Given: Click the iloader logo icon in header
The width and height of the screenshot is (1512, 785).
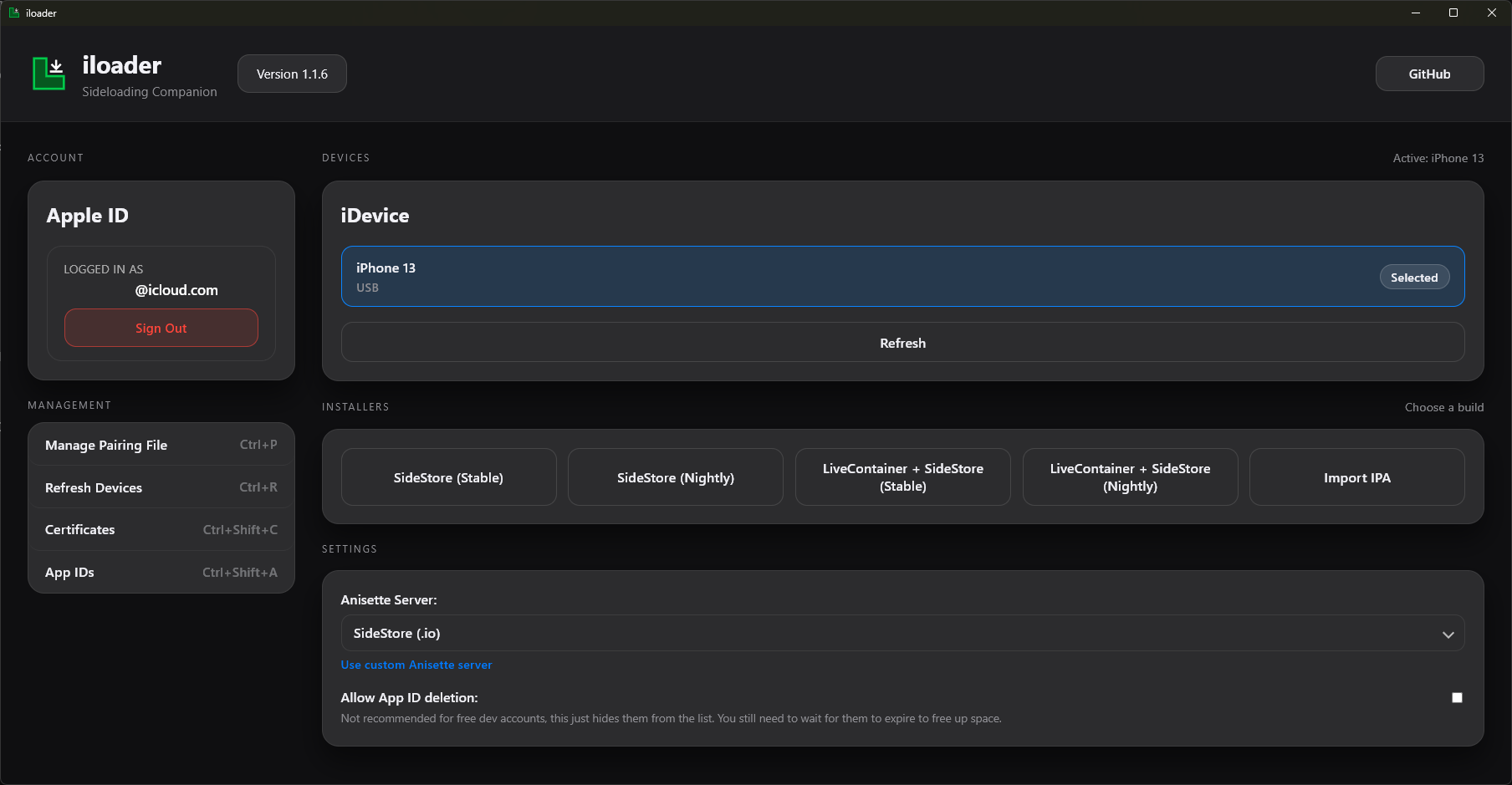Looking at the screenshot, I should (49, 74).
